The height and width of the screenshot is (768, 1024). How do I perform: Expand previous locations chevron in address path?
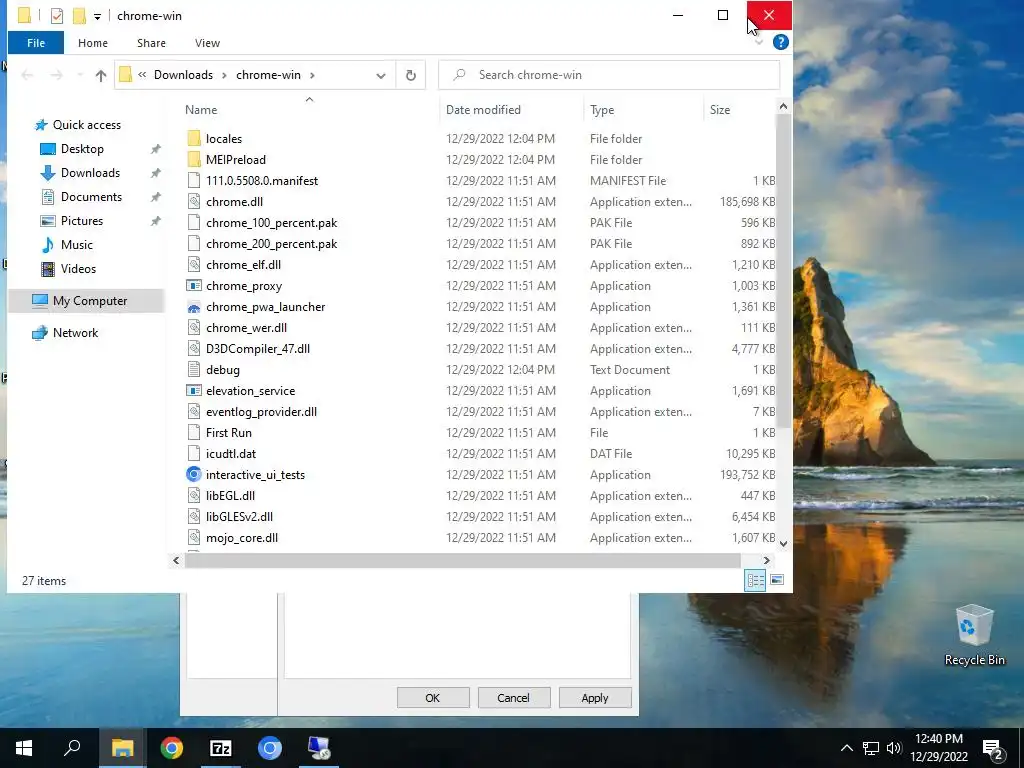tap(142, 74)
